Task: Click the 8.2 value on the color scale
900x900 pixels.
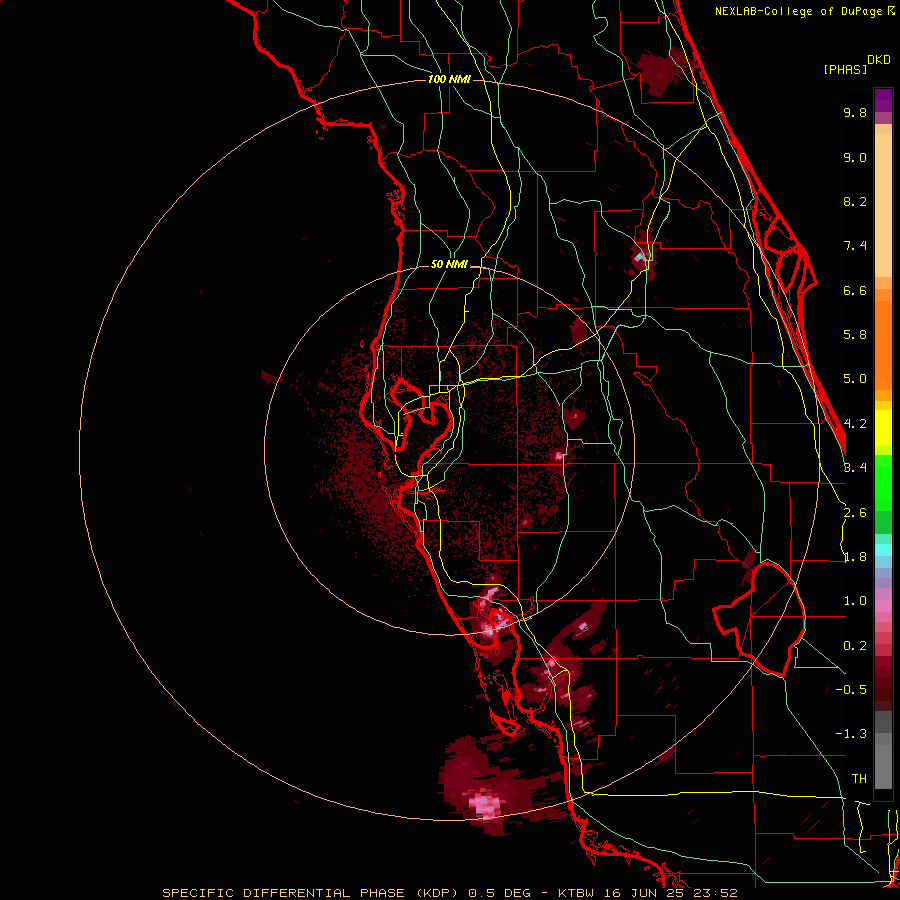Action: tap(855, 201)
